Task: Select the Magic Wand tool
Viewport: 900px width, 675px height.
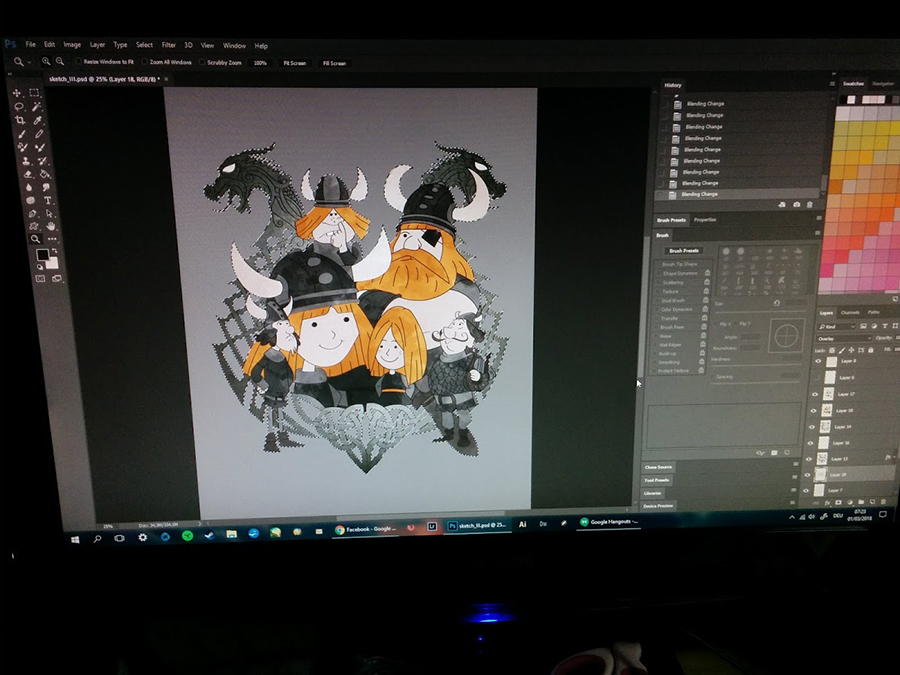Action: tap(36, 106)
